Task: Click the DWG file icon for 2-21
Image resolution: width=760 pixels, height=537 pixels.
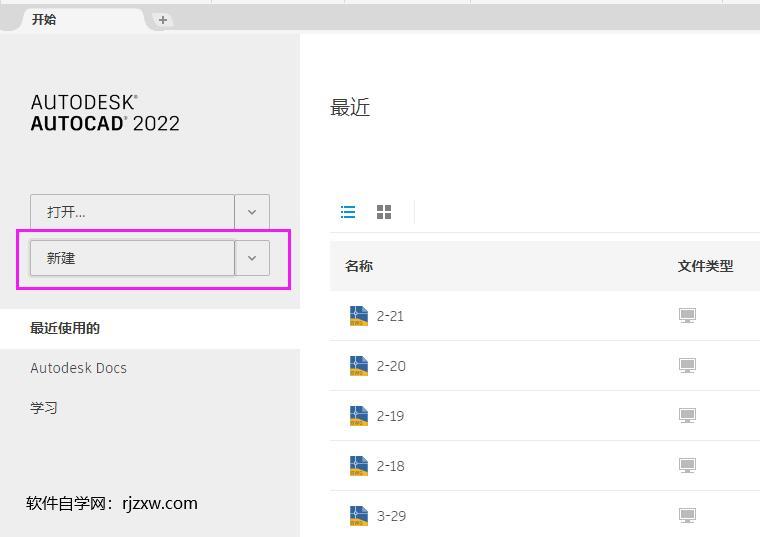Action: point(359,316)
